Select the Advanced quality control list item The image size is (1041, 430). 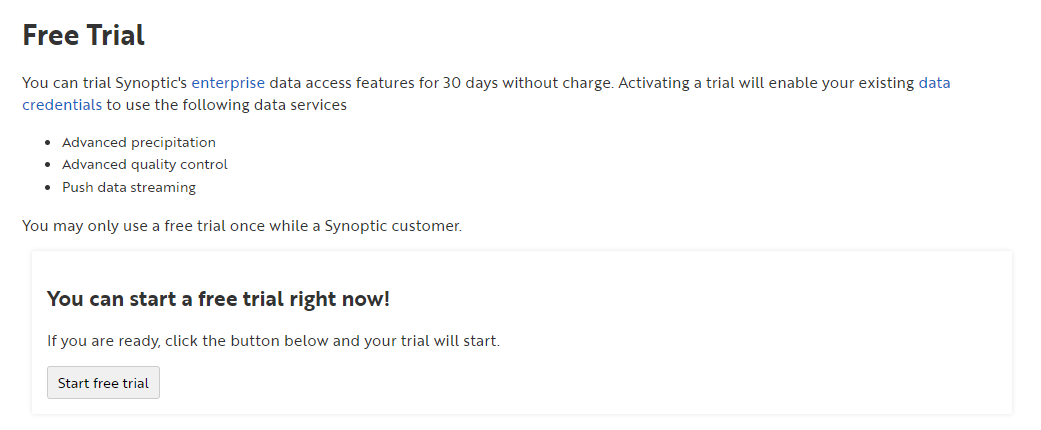[145, 165]
